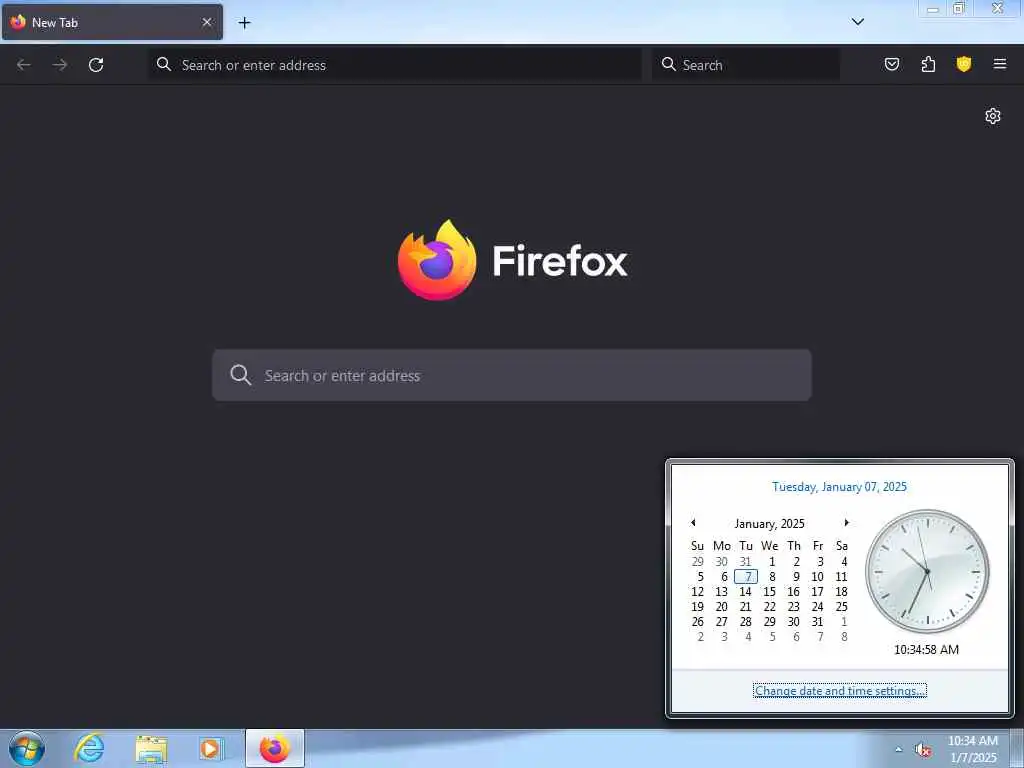Focus the toolbar Search box
The height and width of the screenshot is (768, 1024).
[746, 65]
